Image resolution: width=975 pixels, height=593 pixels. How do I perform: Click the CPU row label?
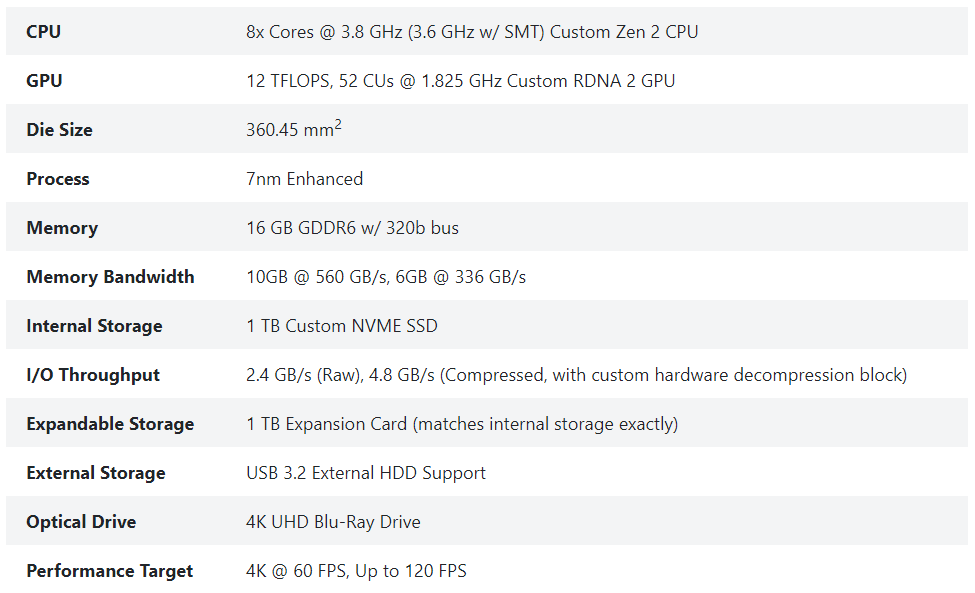(44, 32)
